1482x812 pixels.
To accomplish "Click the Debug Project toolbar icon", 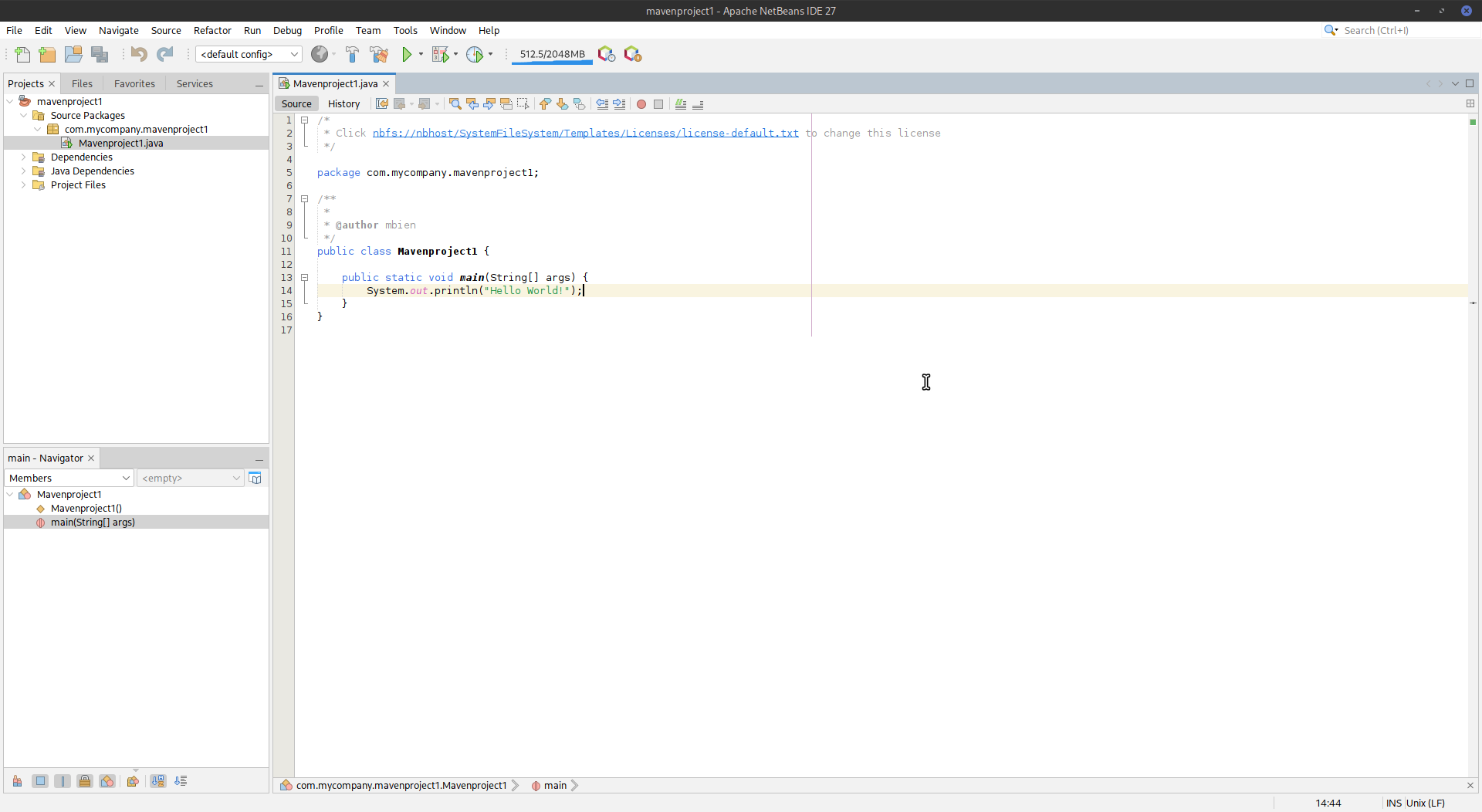I will pos(440,54).
